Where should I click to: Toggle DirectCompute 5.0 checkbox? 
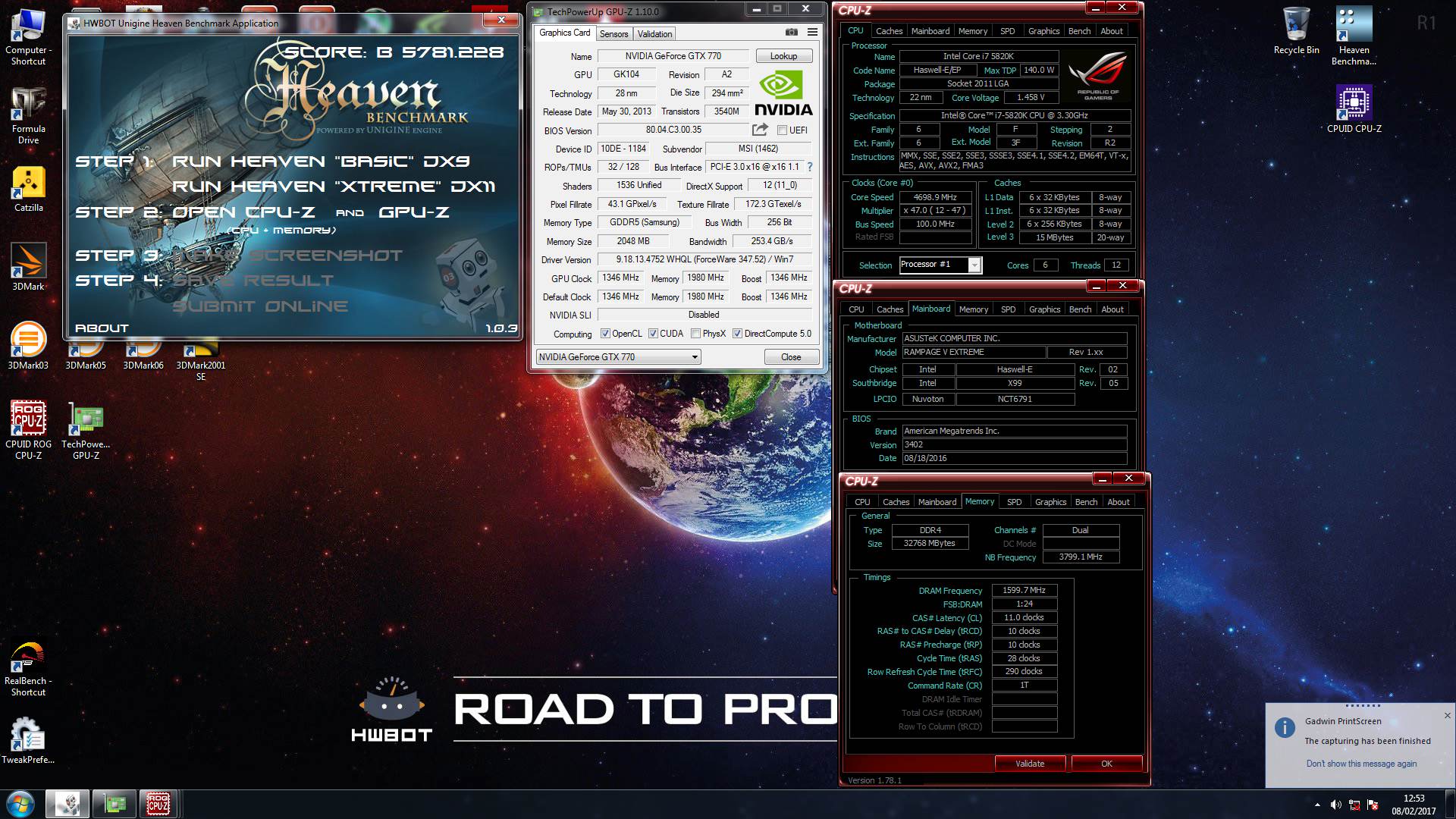737,334
